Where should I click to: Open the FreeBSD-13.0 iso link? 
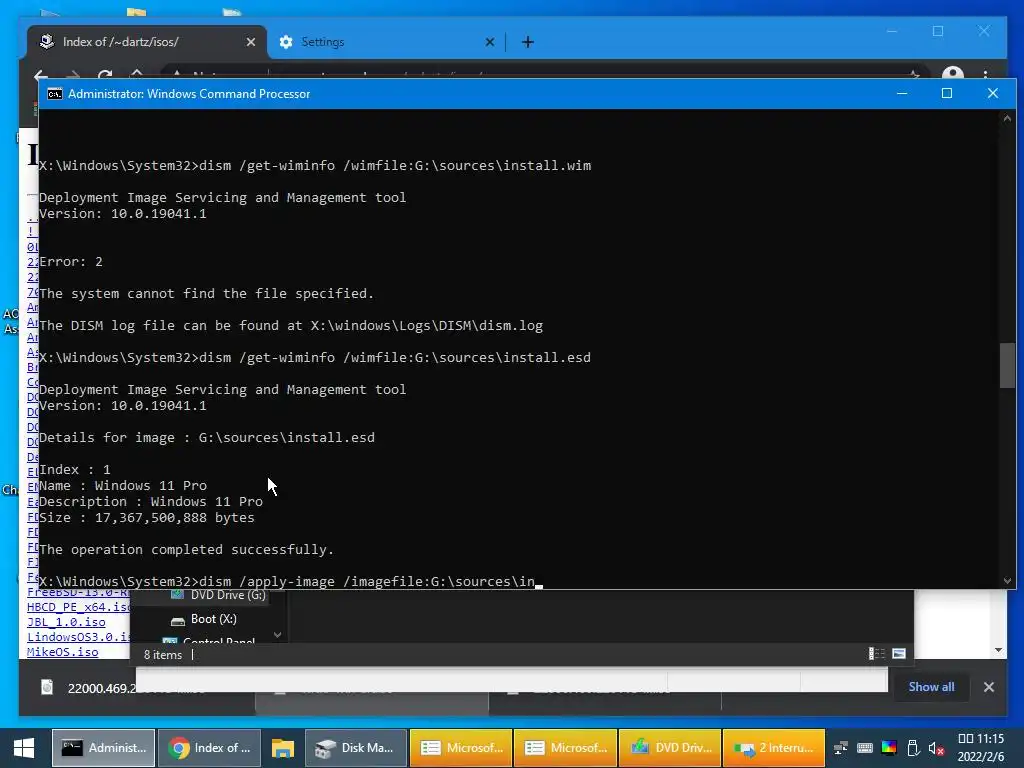(x=78, y=593)
